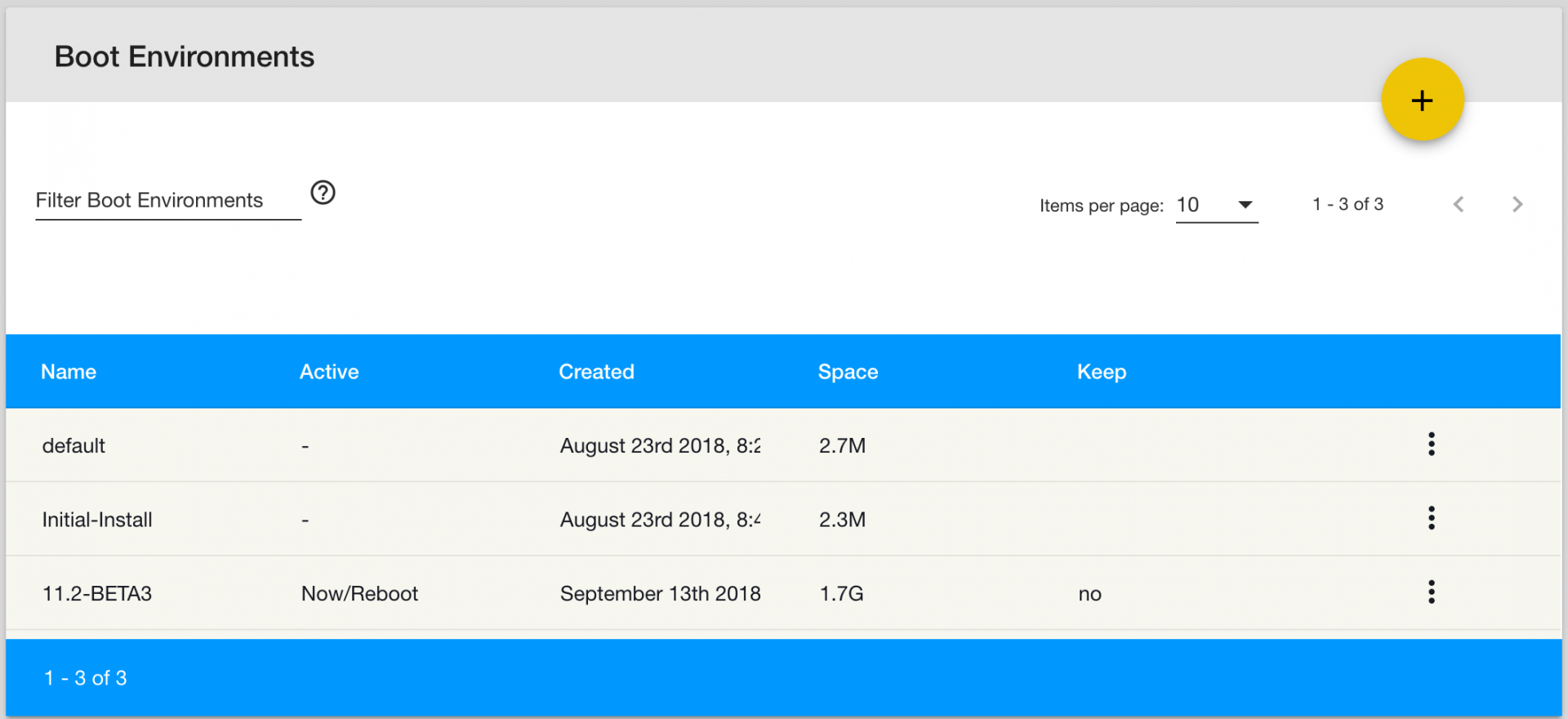Open the options menu for the 11.2-BETA3 row
The height and width of the screenshot is (719, 1568).
coord(1431,592)
